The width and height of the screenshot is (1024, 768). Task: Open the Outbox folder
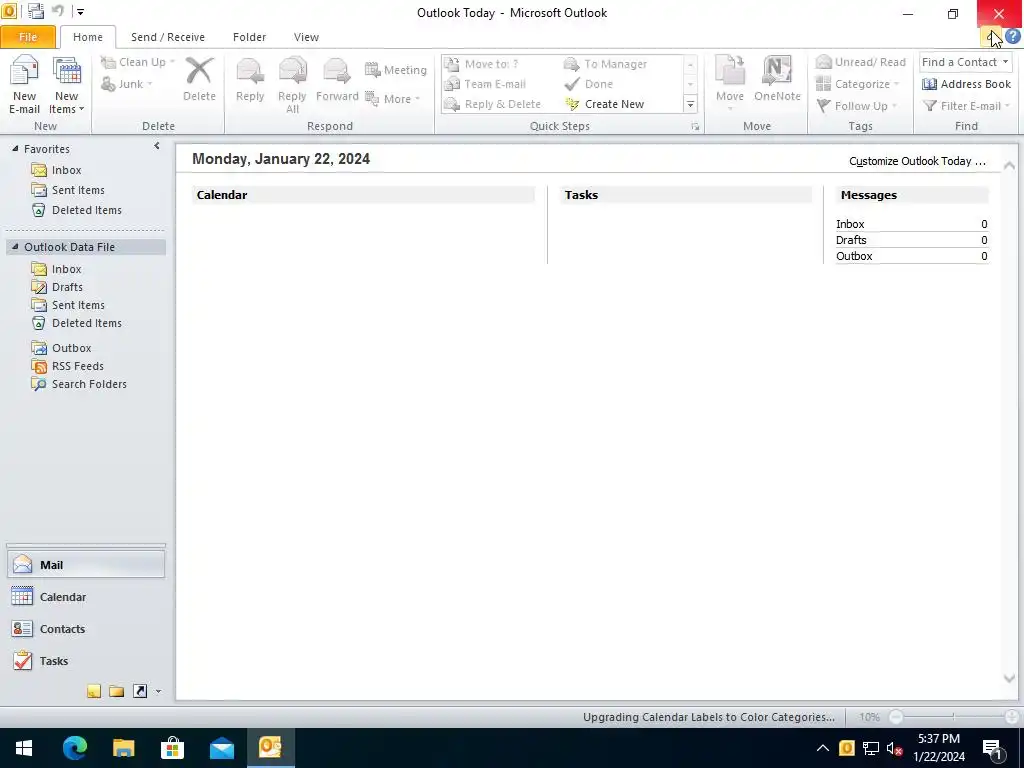[x=62, y=348]
